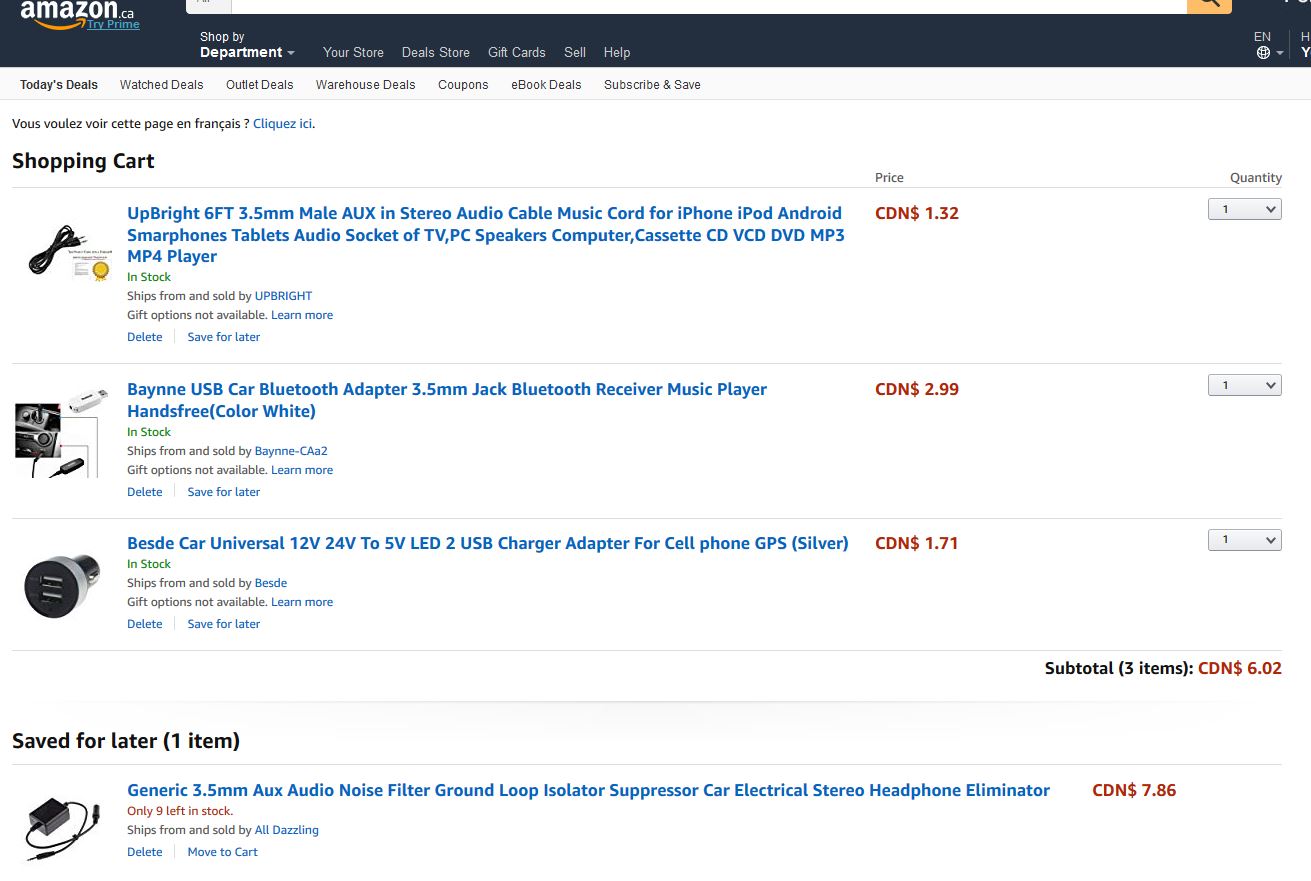
Task: Click inside the search input field
Action: 700,7
